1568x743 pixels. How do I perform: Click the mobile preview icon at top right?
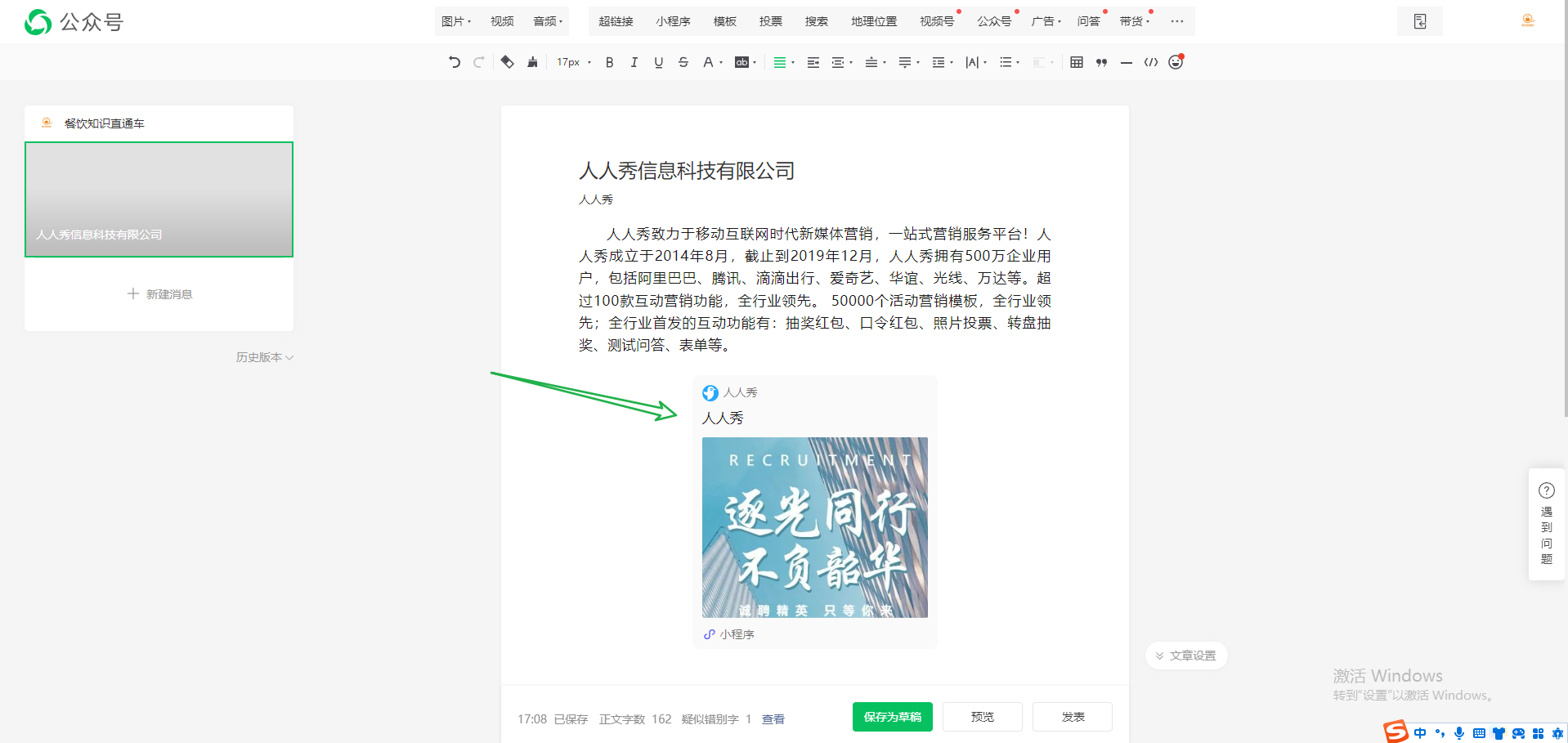(x=1420, y=21)
